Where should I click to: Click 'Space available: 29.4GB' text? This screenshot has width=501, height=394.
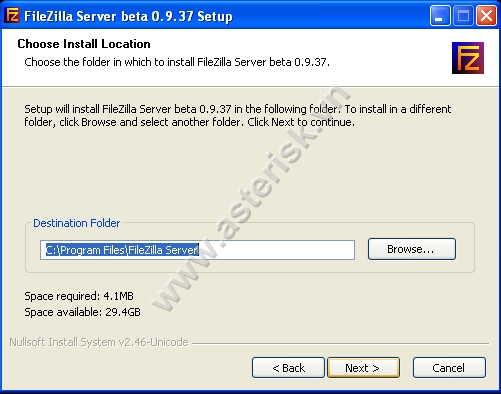(x=82, y=312)
